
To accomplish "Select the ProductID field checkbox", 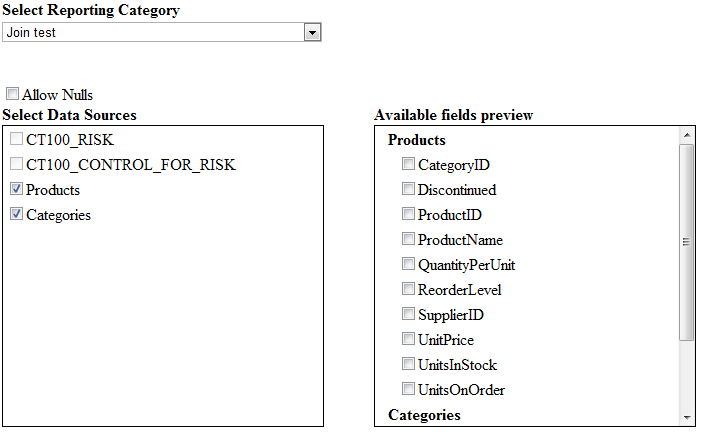I will pos(408,214).
